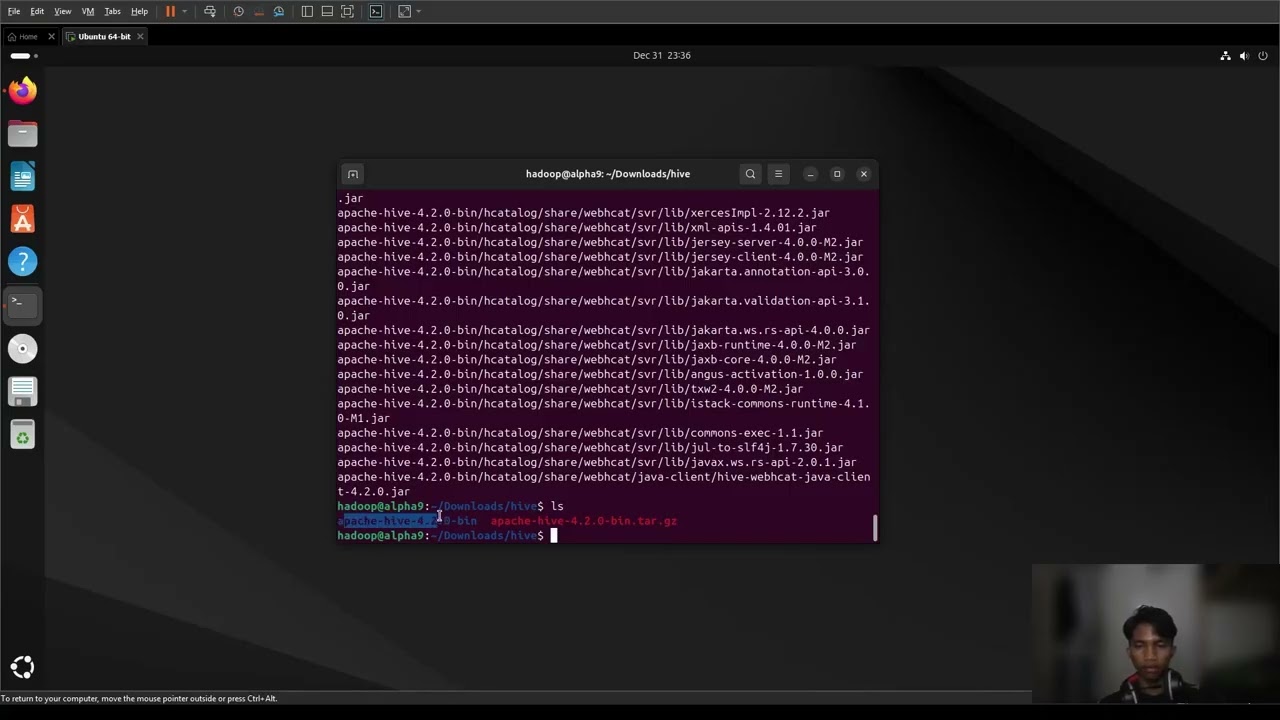
Task: Maximize the terminal window
Action: (837, 174)
